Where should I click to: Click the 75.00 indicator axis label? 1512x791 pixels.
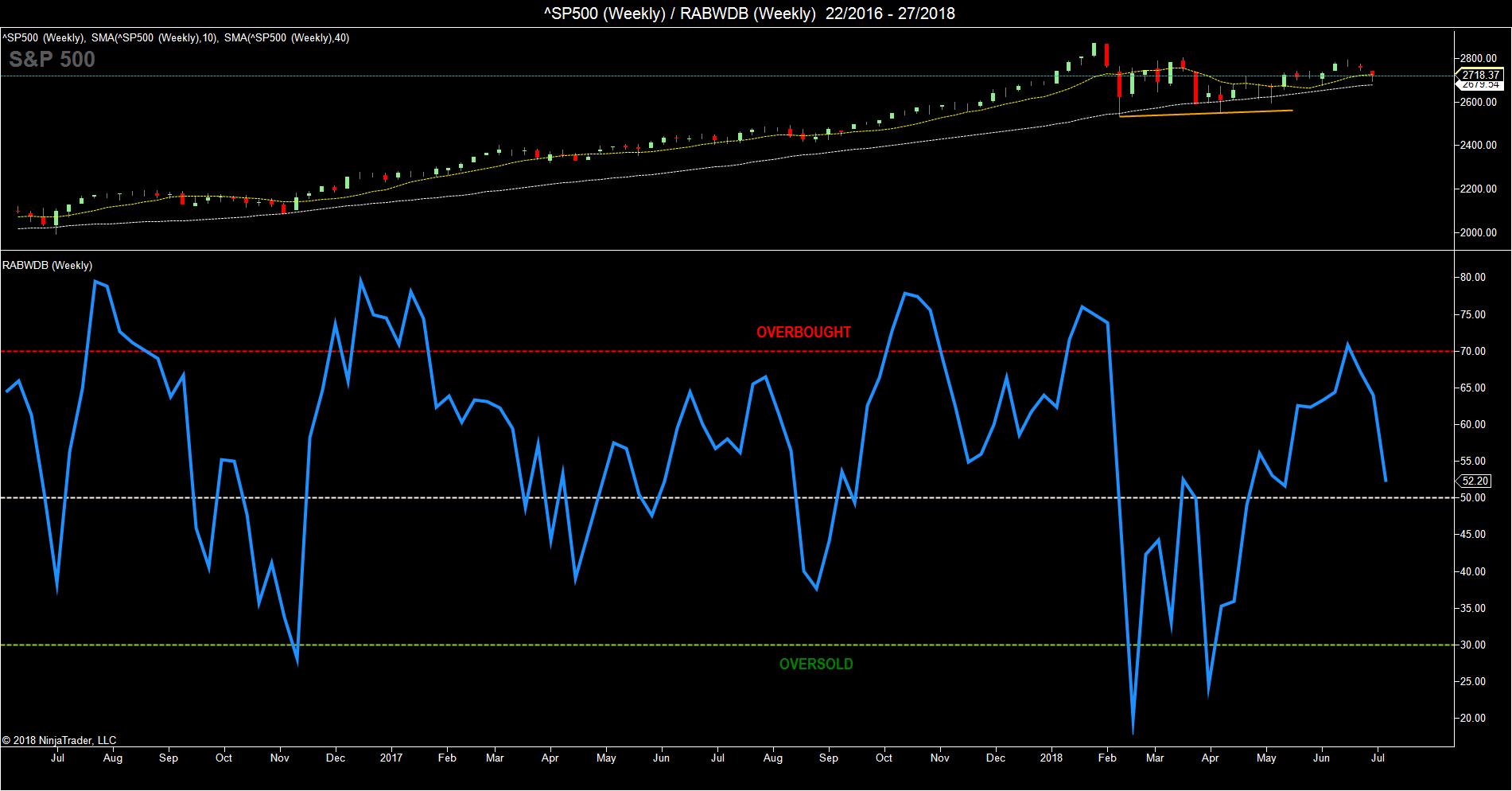click(x=1474, y=314)
